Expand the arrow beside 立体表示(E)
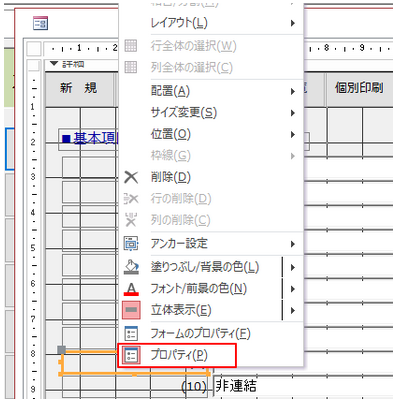This screenshot has height=404, width=399. click(x=292, y=310)
